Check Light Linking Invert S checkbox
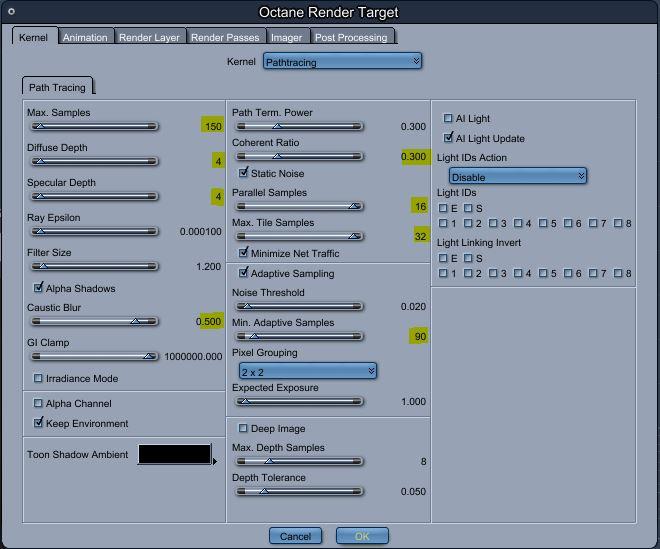Screen dimensions: 660x549 [468, 258]
